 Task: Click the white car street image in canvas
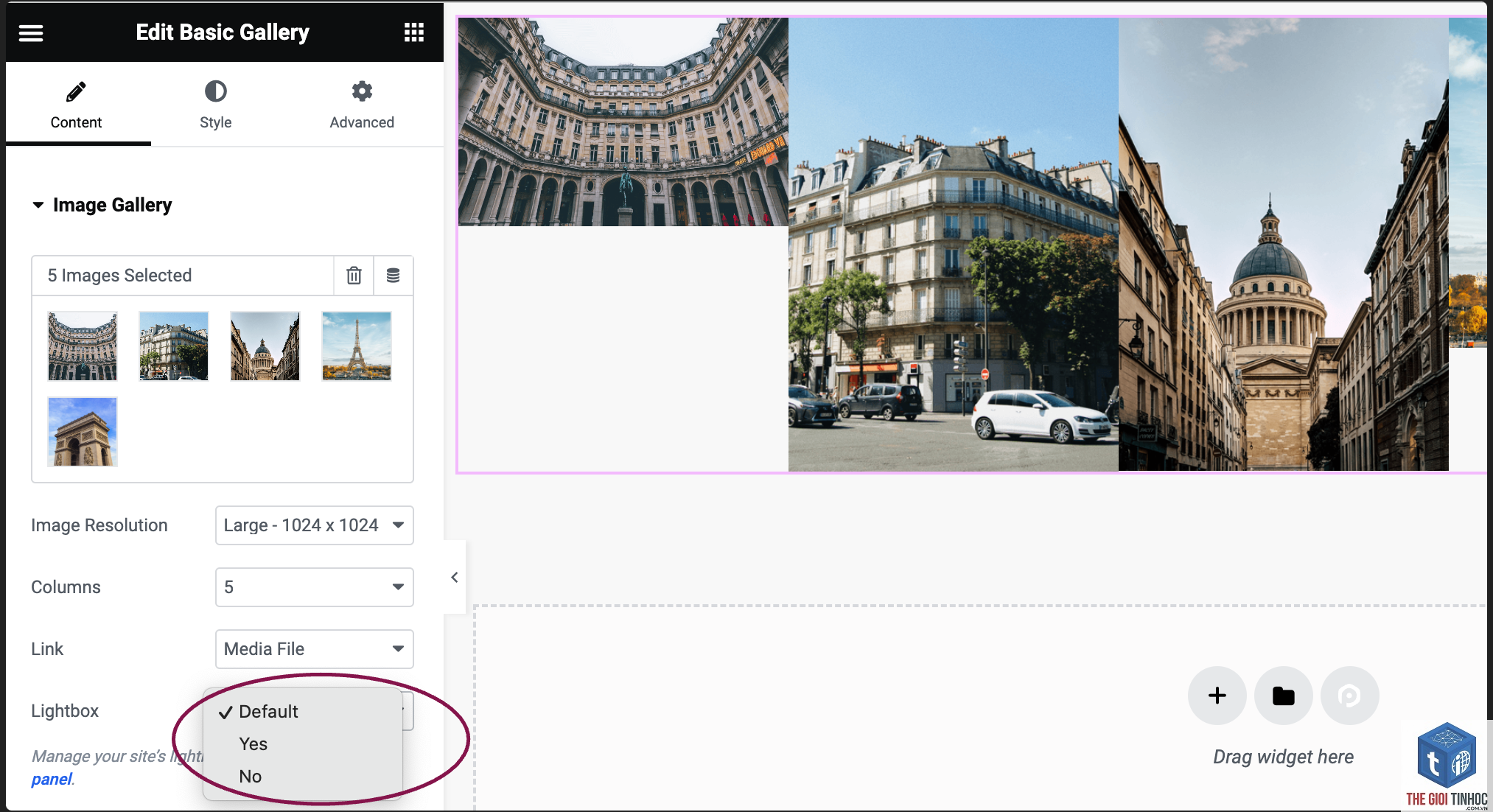954,245
